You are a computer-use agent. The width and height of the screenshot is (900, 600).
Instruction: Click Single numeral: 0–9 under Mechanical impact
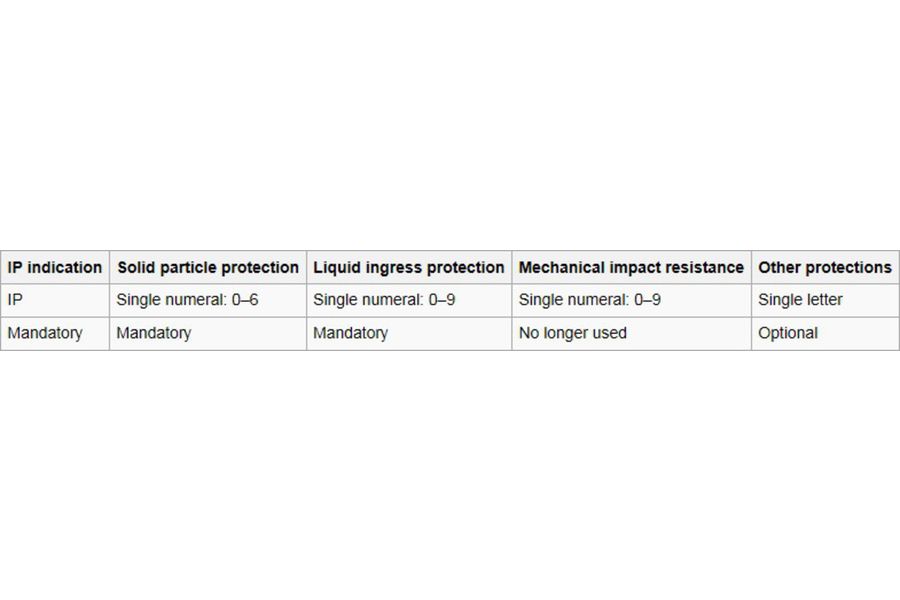[x=631, y=300]
